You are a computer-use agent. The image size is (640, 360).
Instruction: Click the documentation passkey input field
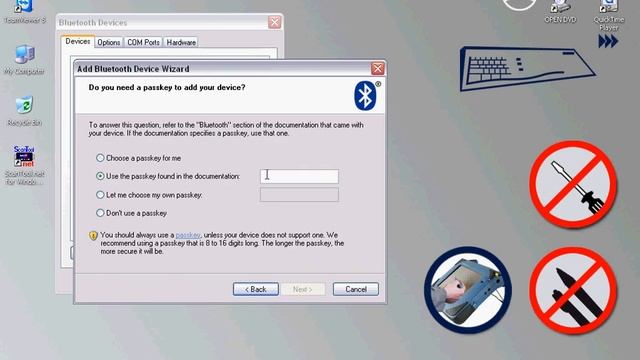[x=299, y=176]
